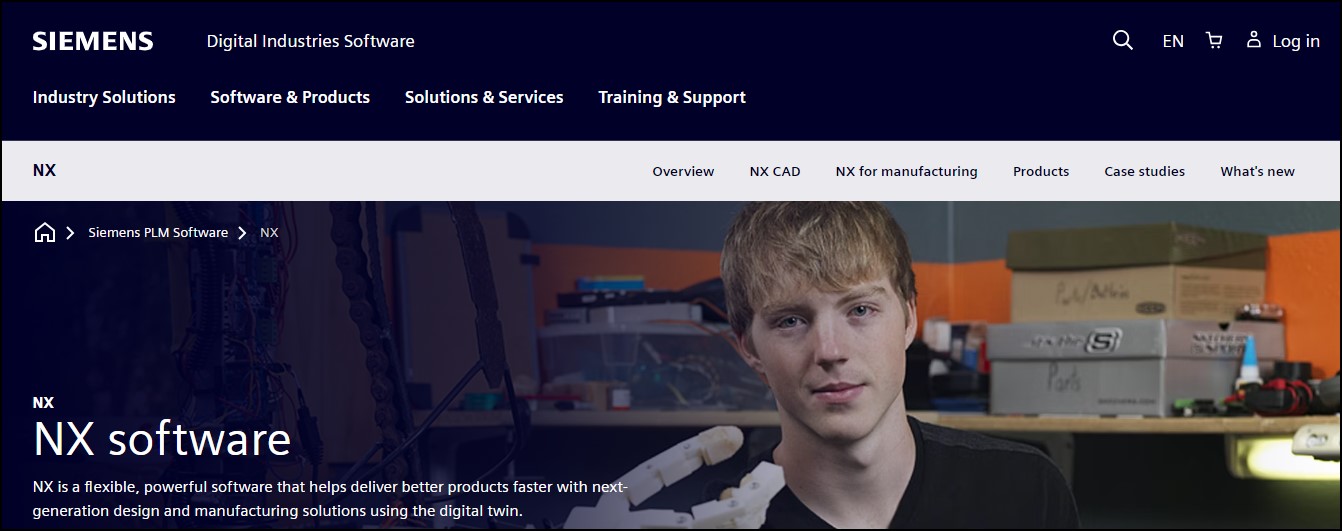Image resolution: width=1342 pixels, height=531 pixels.
Task: Click the Siemens logo
Action: (x=93, y=41)
